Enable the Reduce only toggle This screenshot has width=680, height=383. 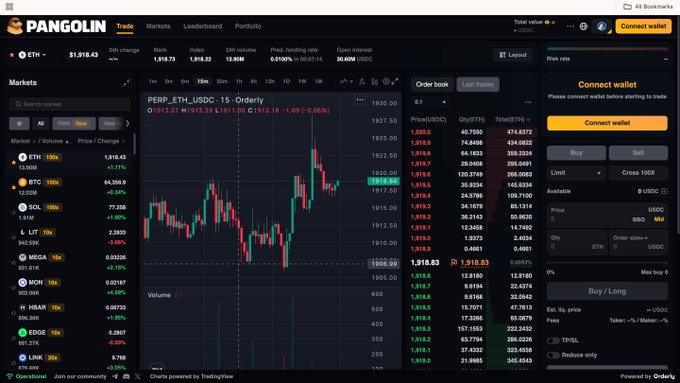[x=553, y=355]
